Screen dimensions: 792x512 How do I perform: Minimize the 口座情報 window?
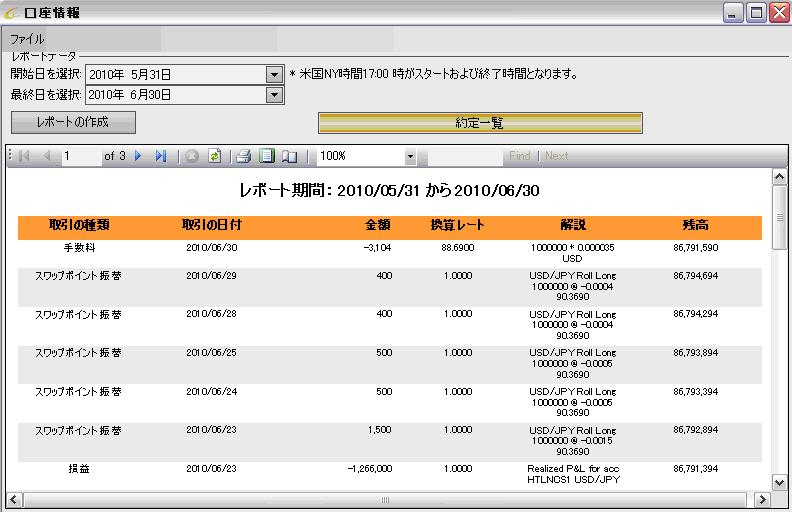[733, 13]
